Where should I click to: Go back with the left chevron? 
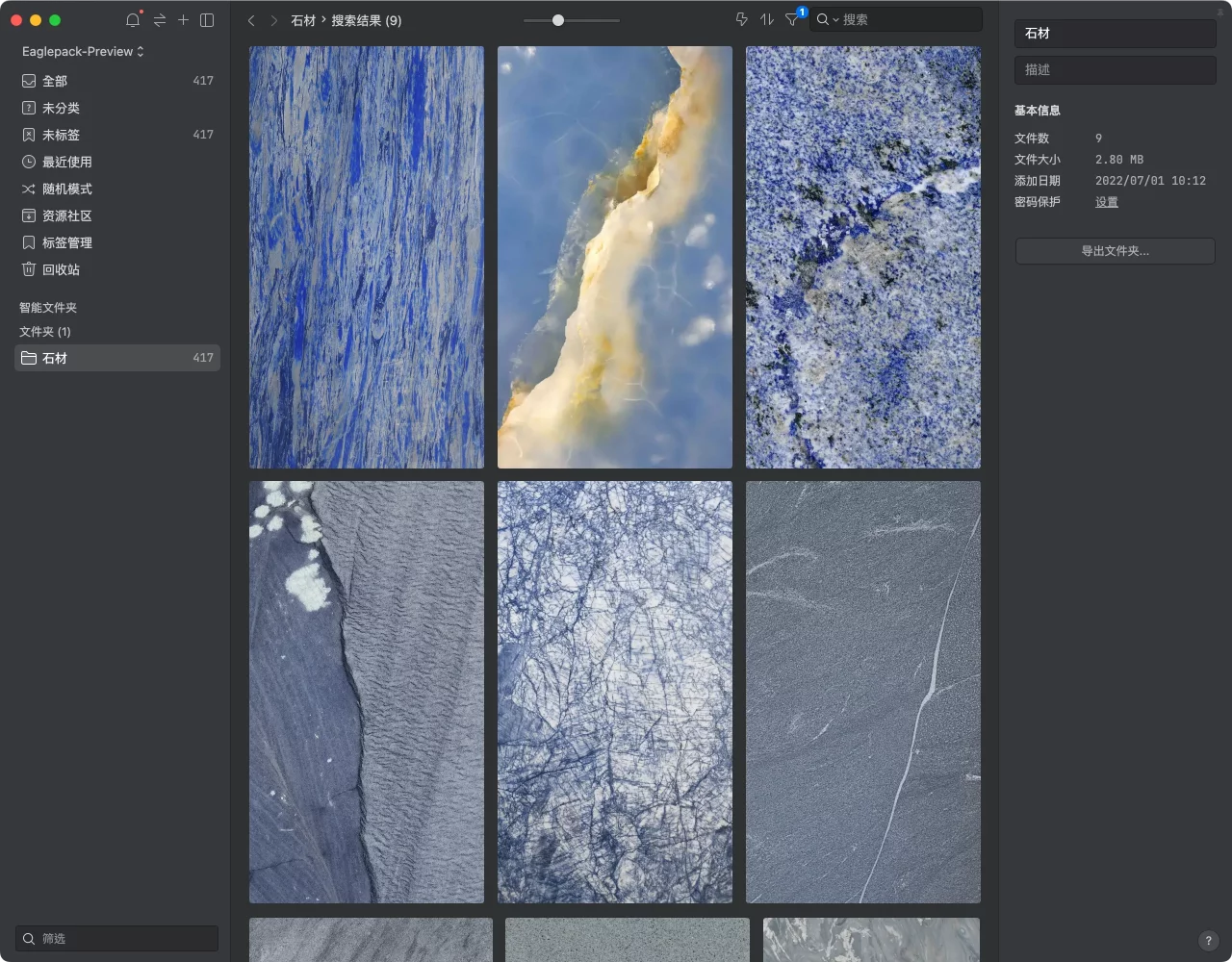tap(251, 20)
